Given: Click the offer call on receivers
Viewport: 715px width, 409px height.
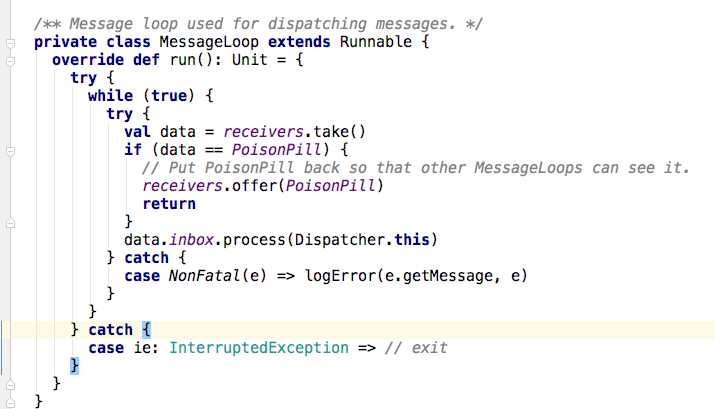Looking at the screenshot, I should pyautogui.click(x=255, y=185).
